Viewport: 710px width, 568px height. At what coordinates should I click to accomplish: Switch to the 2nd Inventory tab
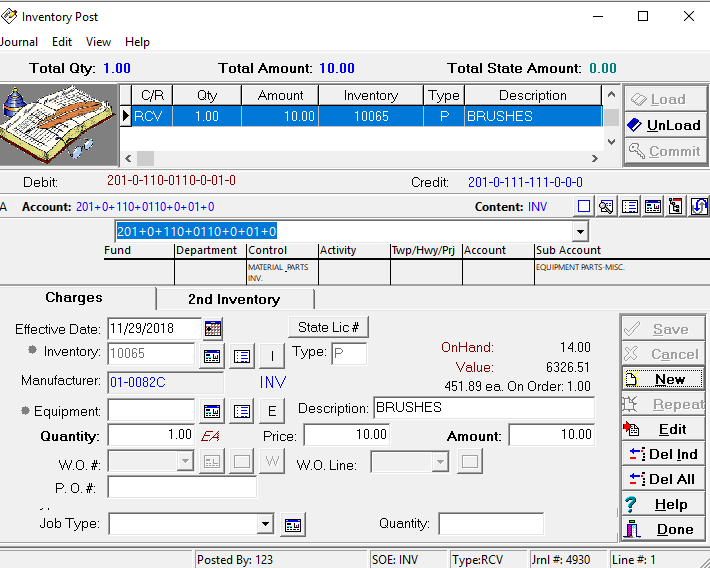tap(234, 299)
